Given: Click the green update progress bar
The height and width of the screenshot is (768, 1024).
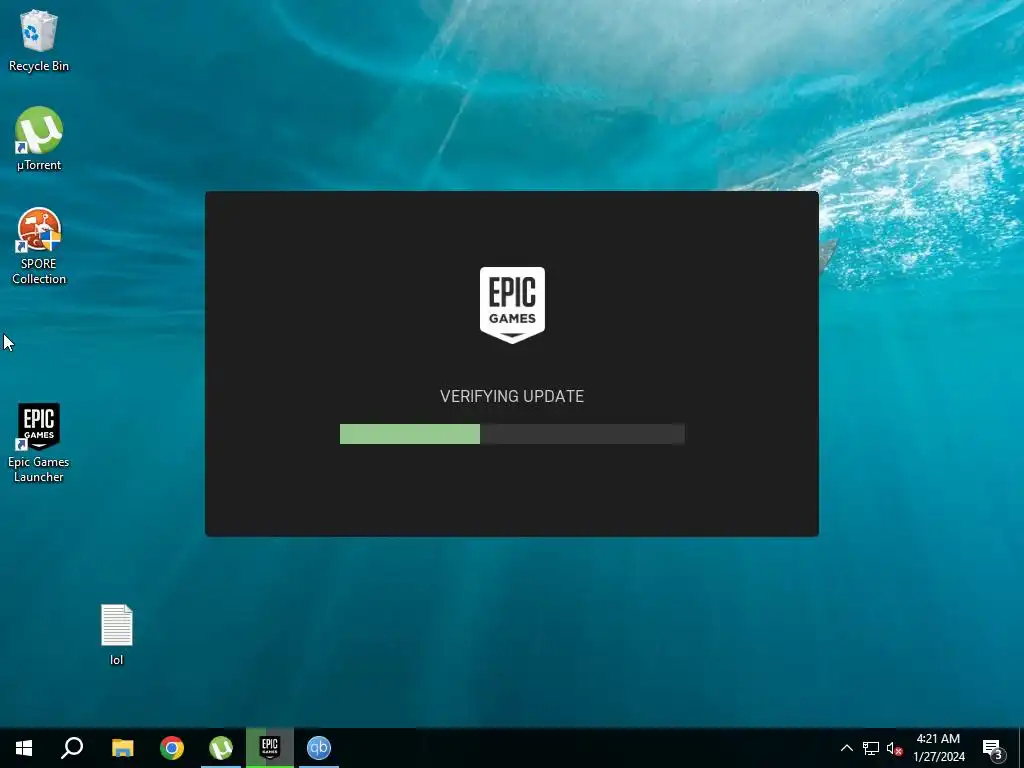Looking at the screenshot, I should pyautogui.click(x=512, y=434).
